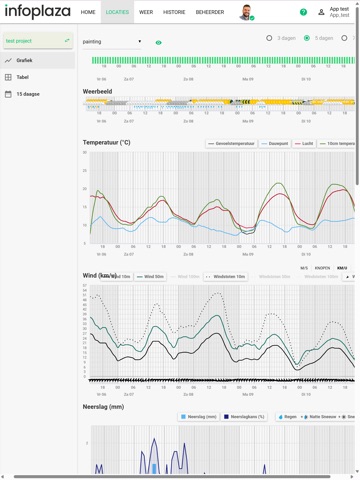This screenshot has width=360, height=480.
Task: Open the LOCATIES tab
Action: (x=117, y=12)
